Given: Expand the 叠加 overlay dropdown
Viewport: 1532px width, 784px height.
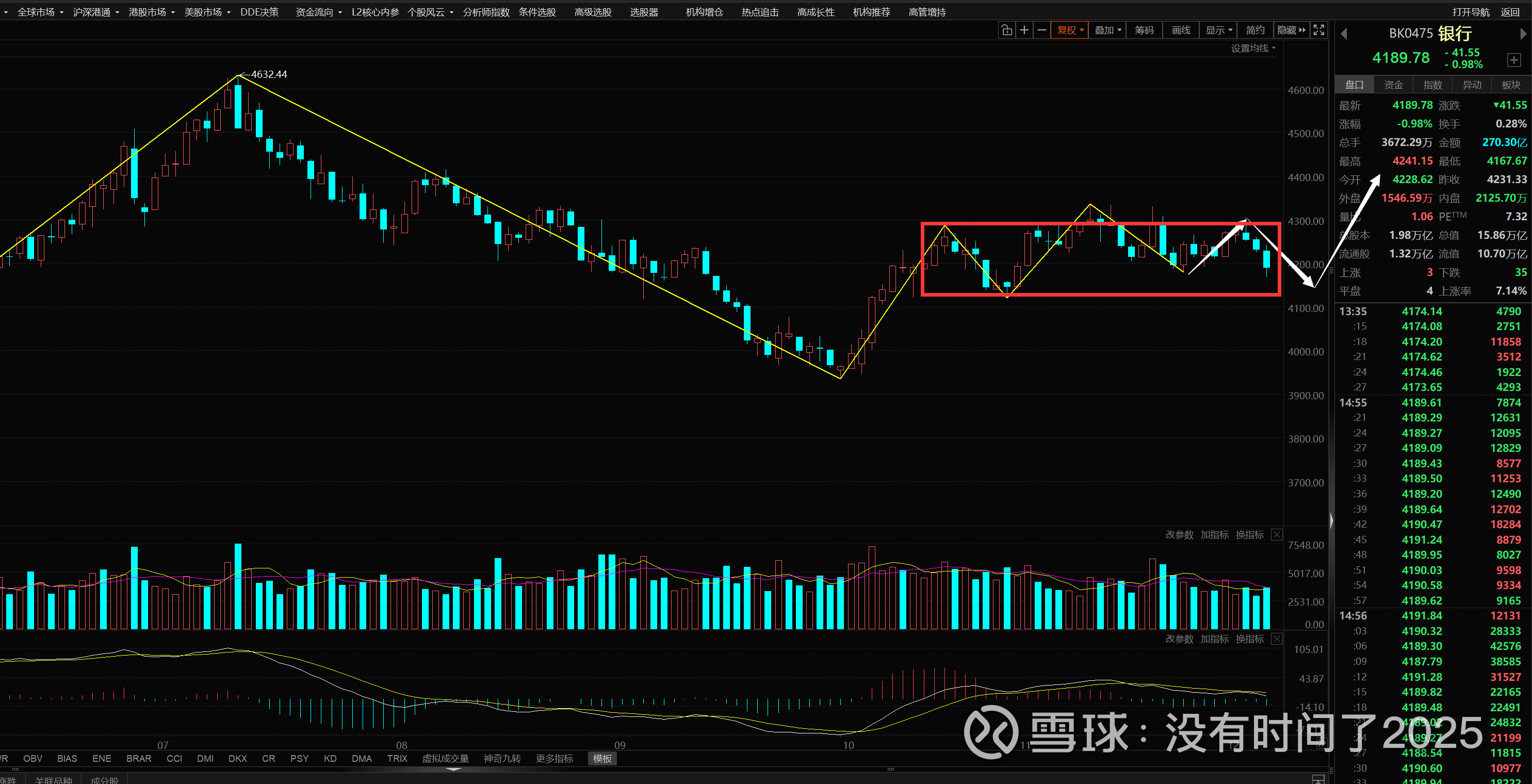Looking at the screenshot, I should [x=1107, y=30].
